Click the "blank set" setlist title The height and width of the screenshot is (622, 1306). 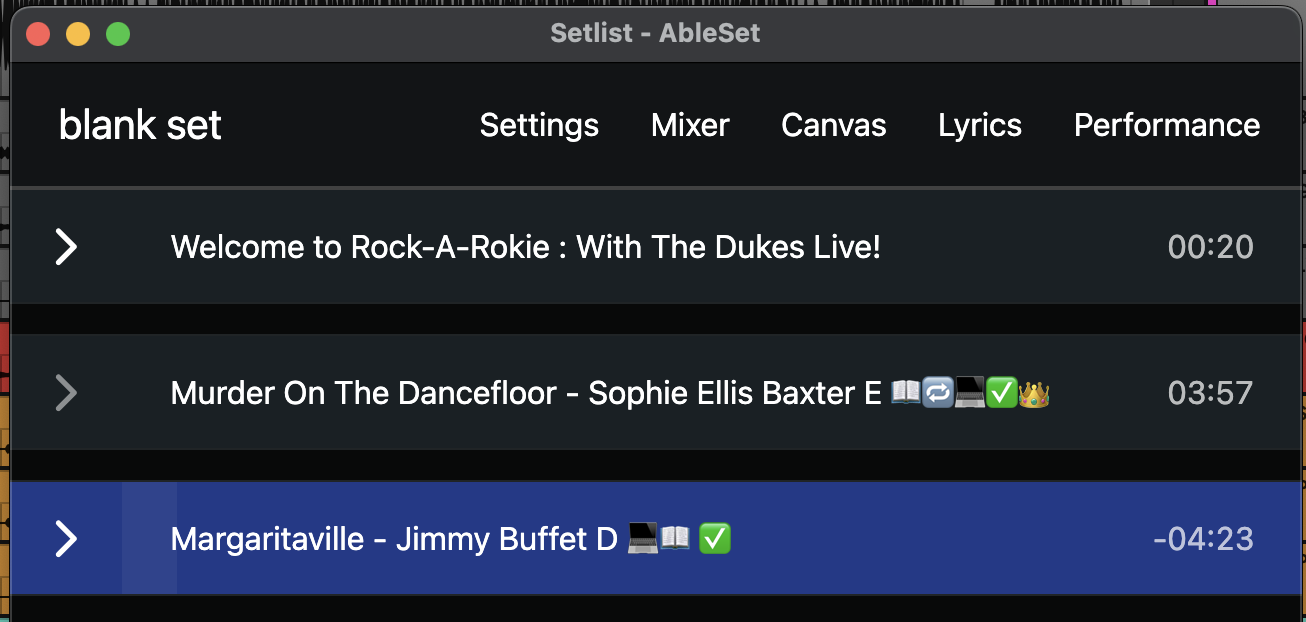(x=140, y=125)
